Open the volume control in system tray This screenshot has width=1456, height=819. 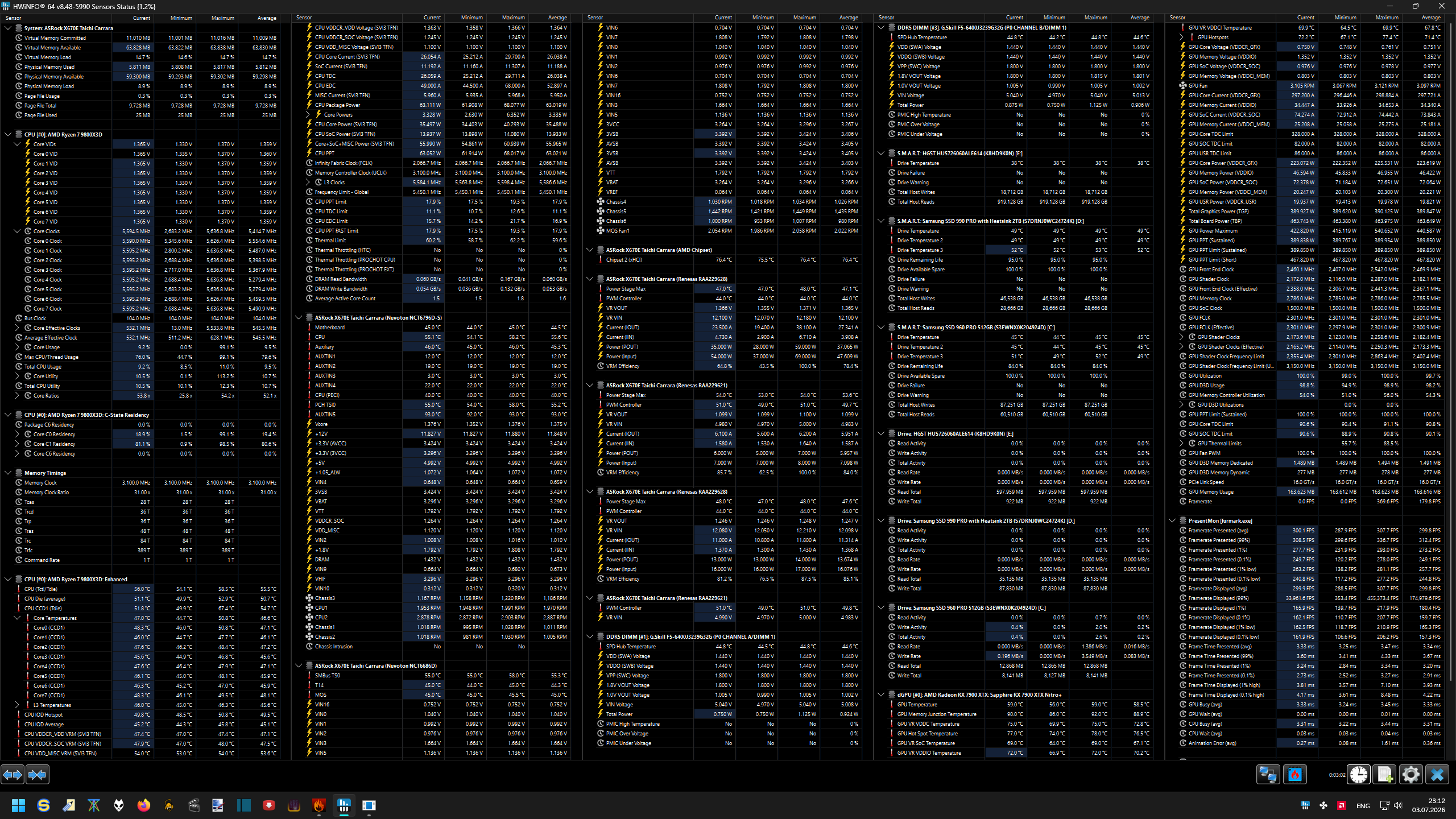(x=1398, y=805)
